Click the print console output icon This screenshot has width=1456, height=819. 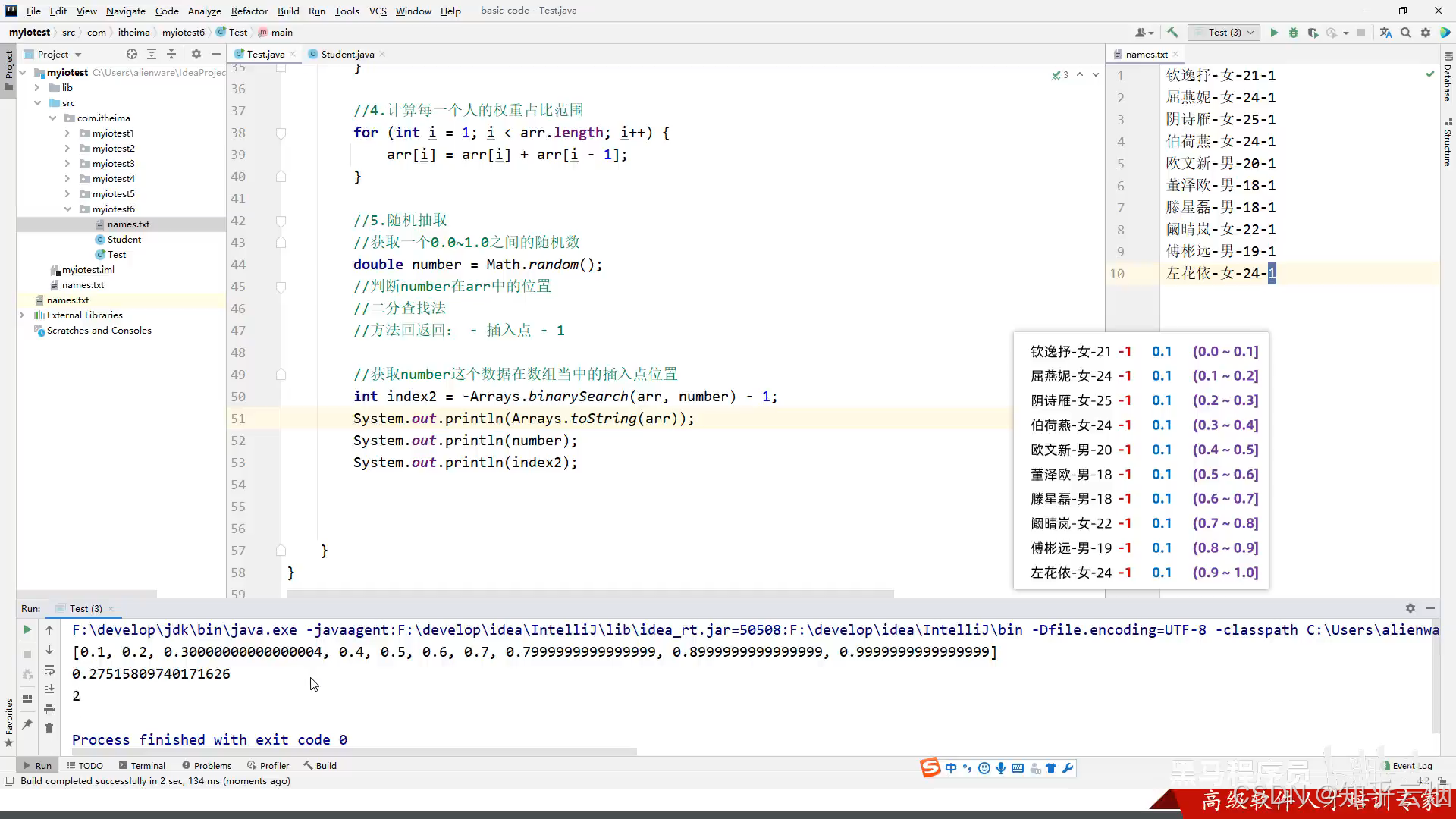click(49, 709)
